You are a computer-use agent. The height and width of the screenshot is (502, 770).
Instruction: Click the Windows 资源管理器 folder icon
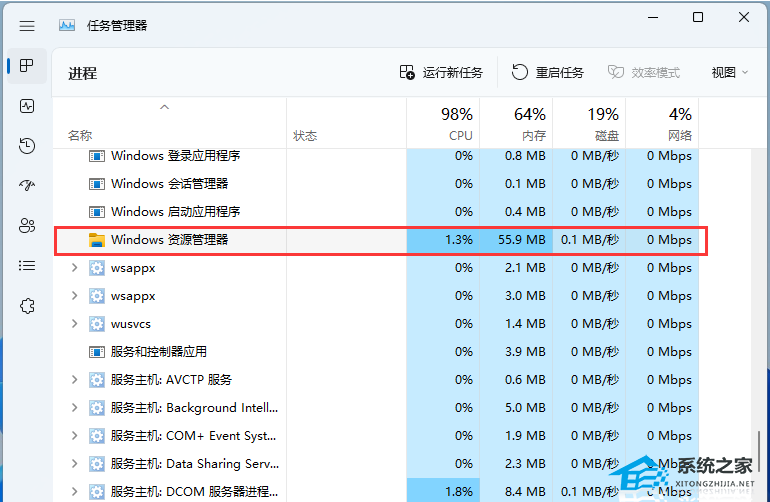click(97, 240)
